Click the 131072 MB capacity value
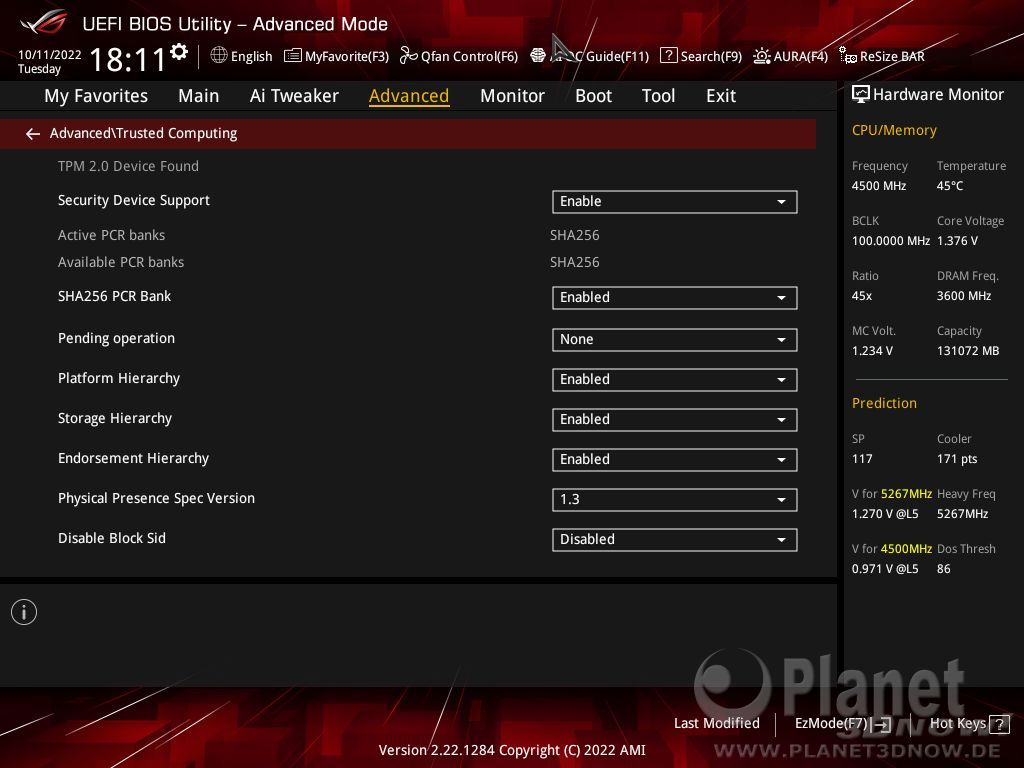 pyautogui.click(x=968, y=351)
